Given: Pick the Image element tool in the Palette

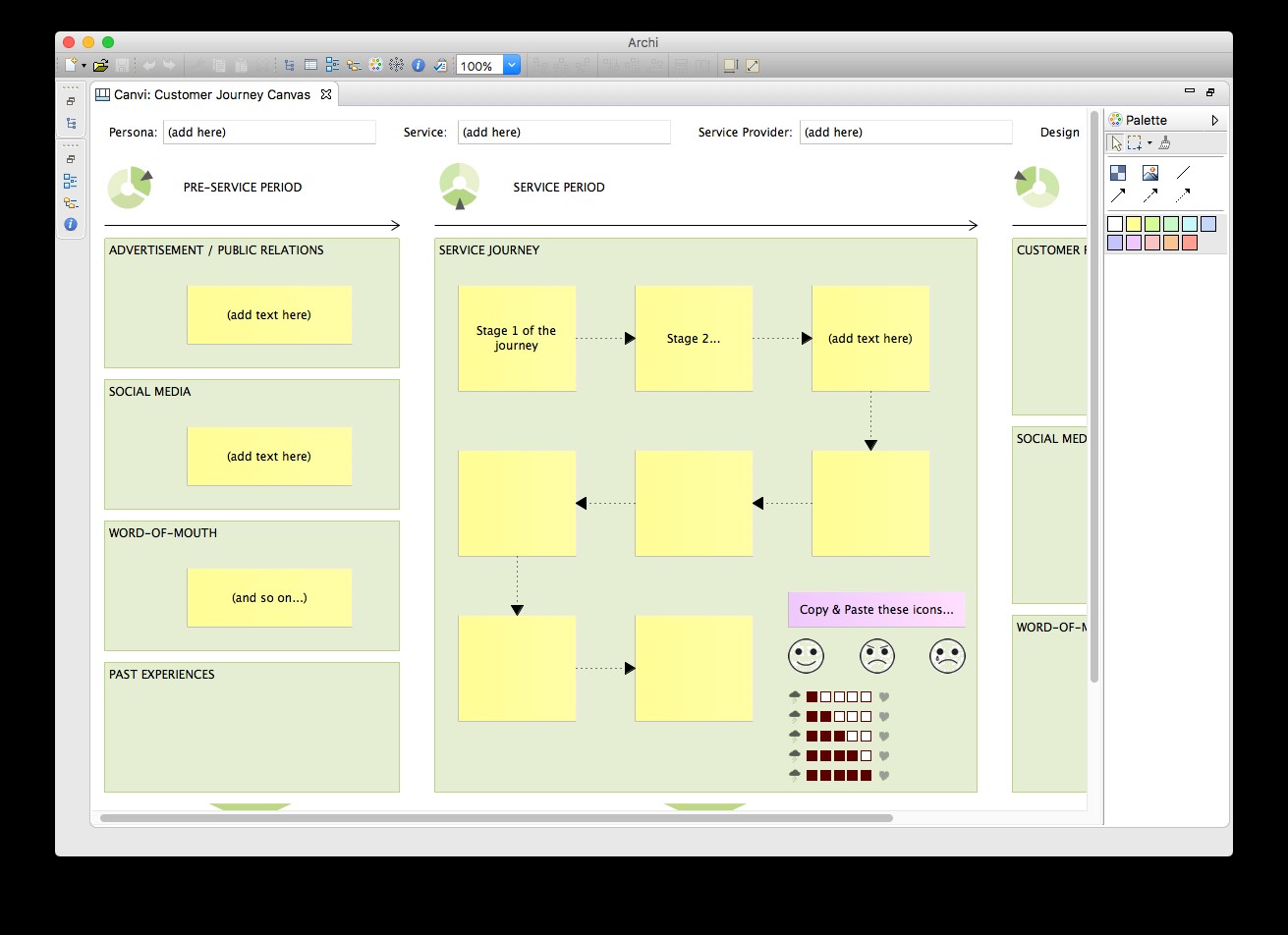Looking at the screenshot, I should [x=1149, y=173].
